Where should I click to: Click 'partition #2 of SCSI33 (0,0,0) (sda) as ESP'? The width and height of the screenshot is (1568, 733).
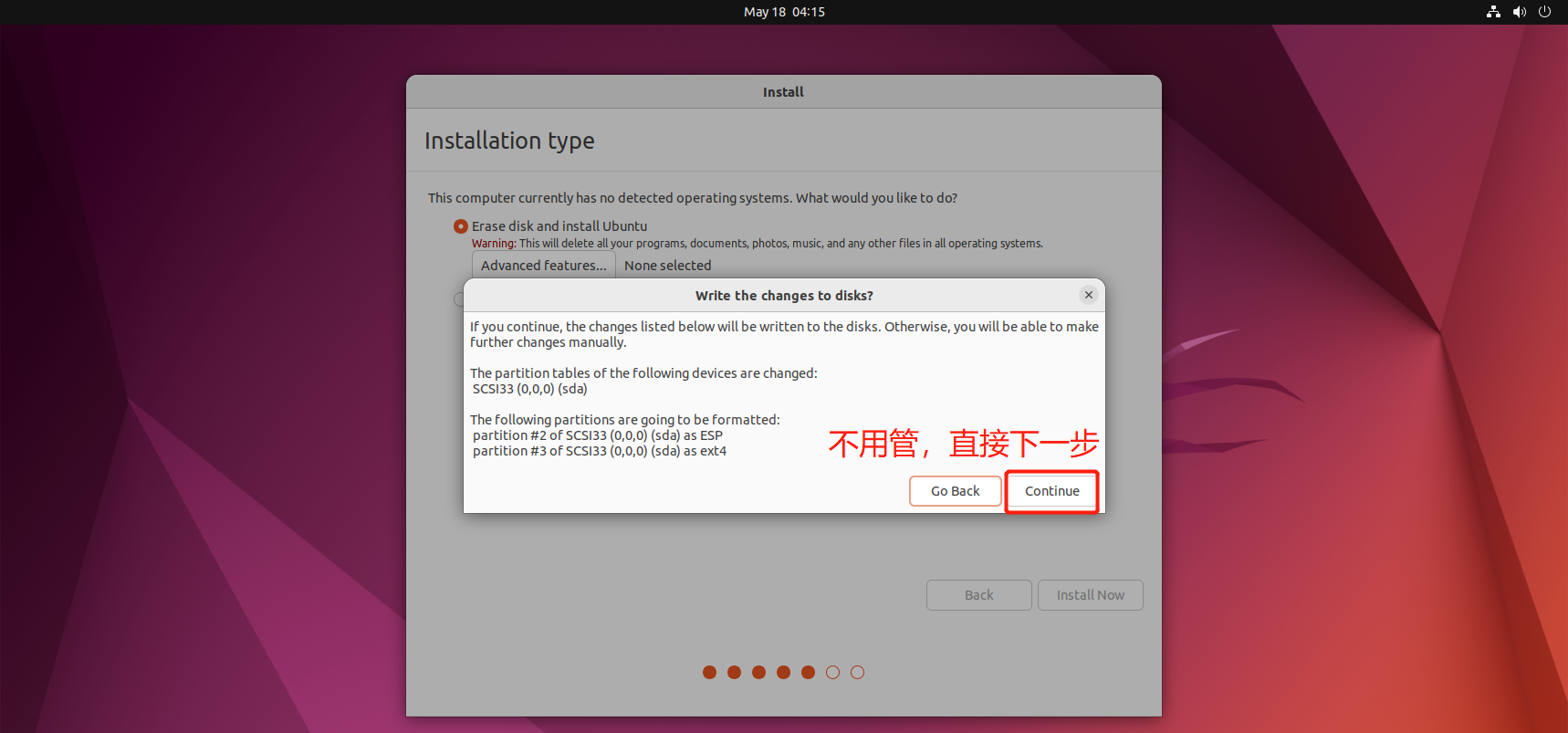click(x=598, y=435)
